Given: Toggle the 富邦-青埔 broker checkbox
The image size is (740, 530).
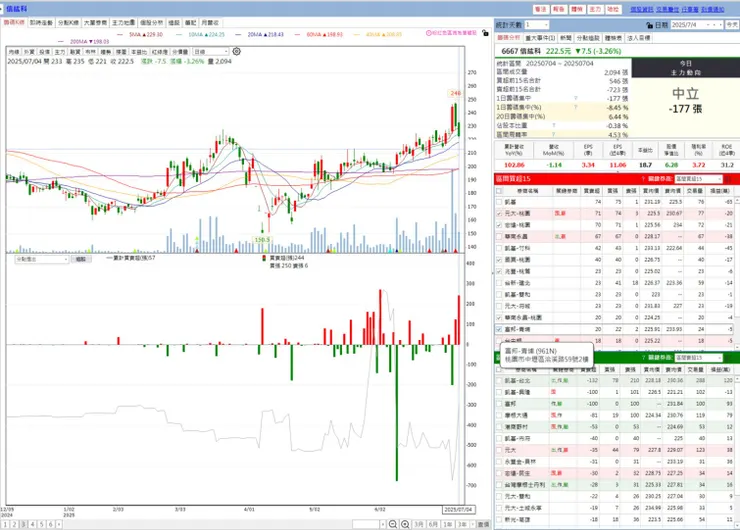Looking at the screenshot, I should 499,329.
